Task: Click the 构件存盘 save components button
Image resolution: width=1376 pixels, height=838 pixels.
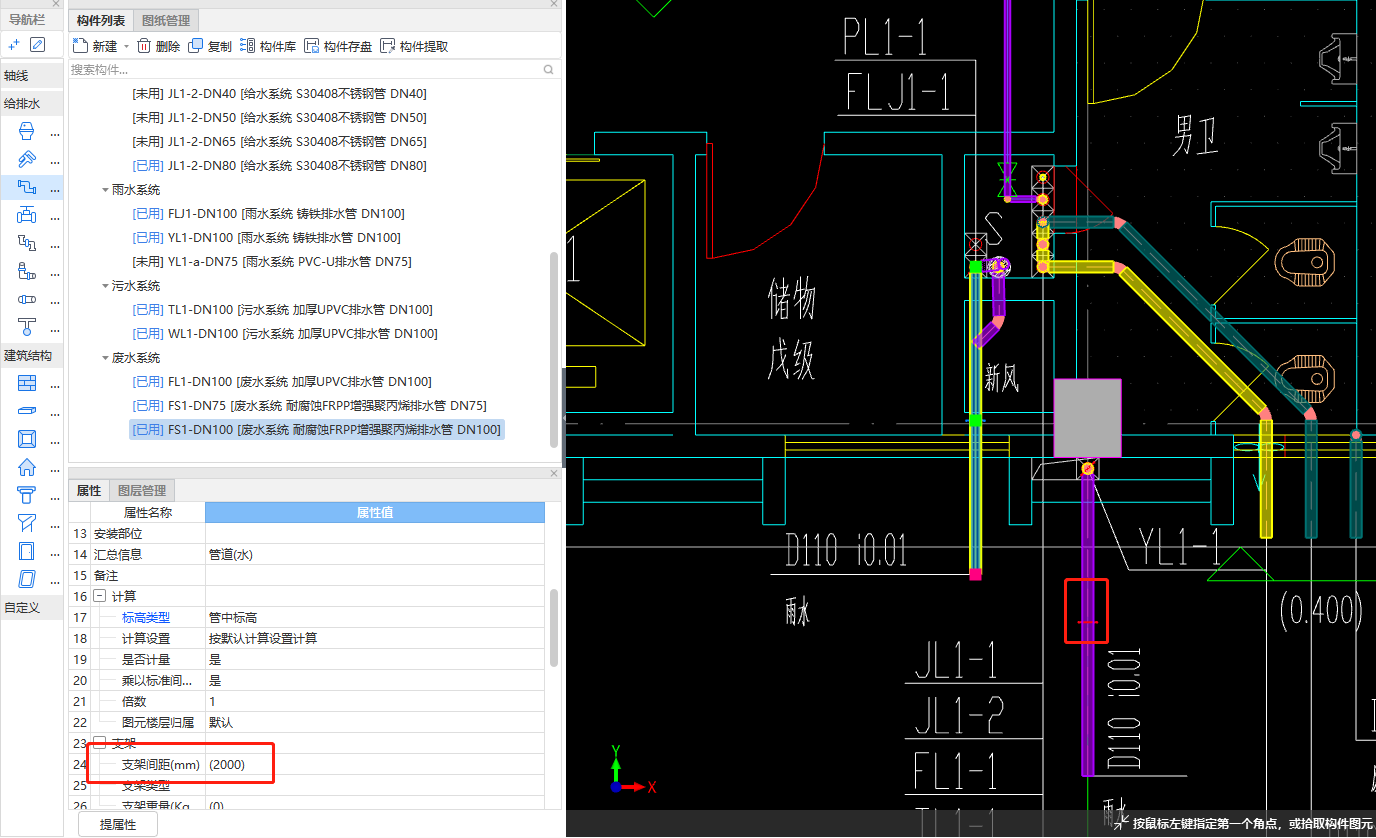Action: (338, 46)
